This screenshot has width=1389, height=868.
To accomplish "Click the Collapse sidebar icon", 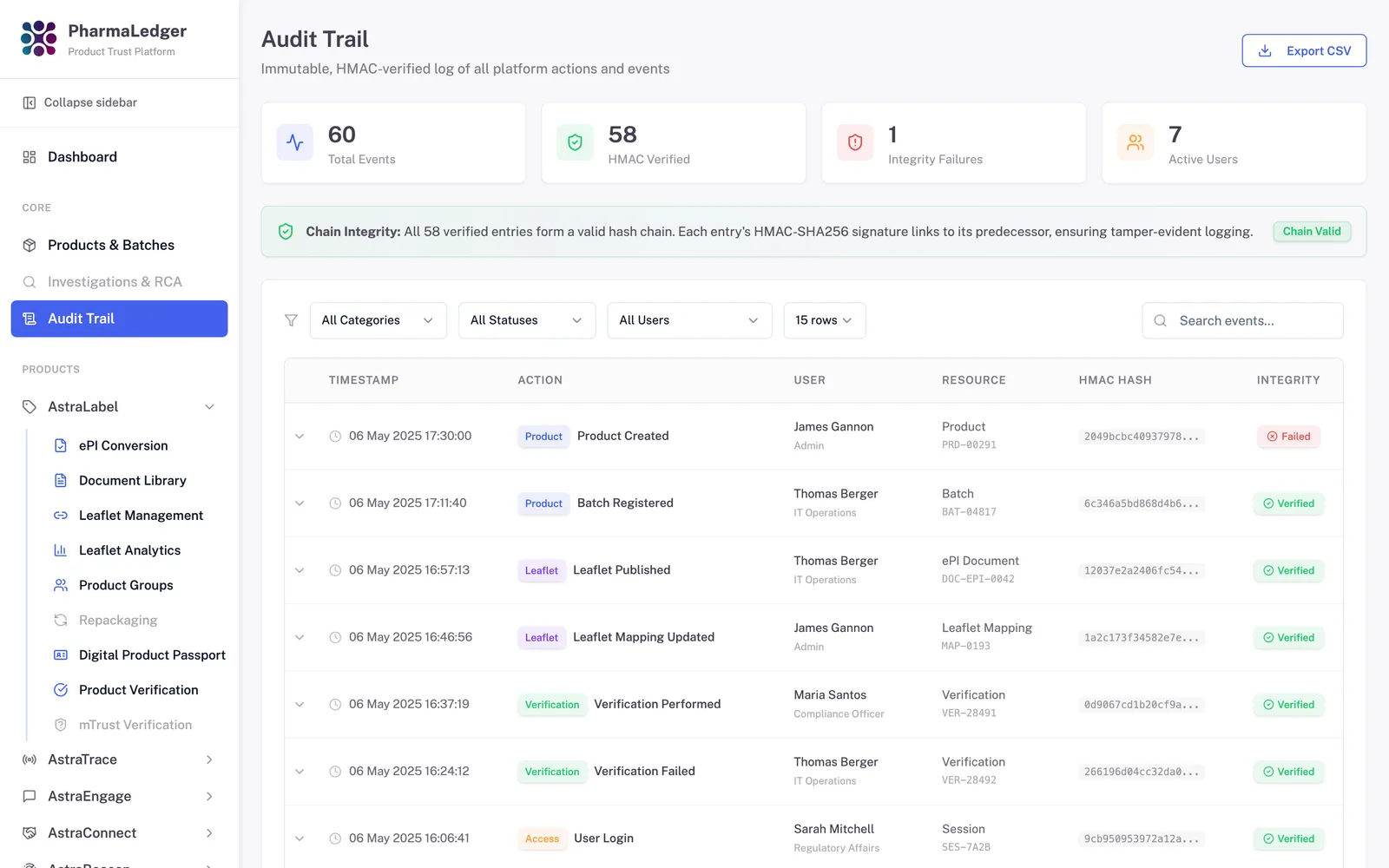I will pyautogui.click(x=30, y=102).
